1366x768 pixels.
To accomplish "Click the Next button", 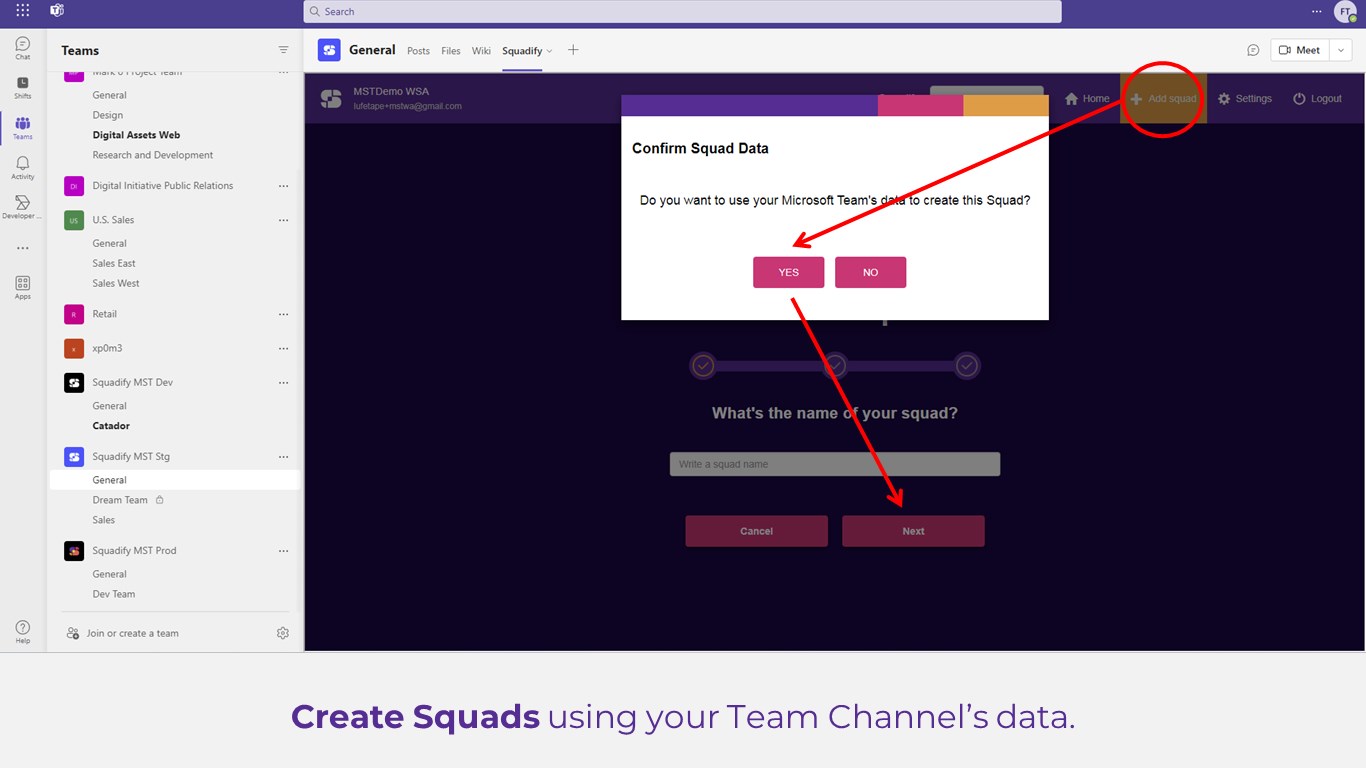I will (x=913, y=531).
